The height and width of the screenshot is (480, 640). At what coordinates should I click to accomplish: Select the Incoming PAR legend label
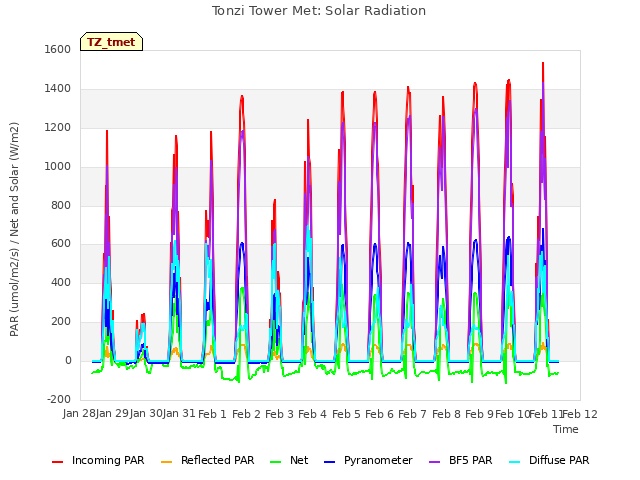(x=108, y=460)
